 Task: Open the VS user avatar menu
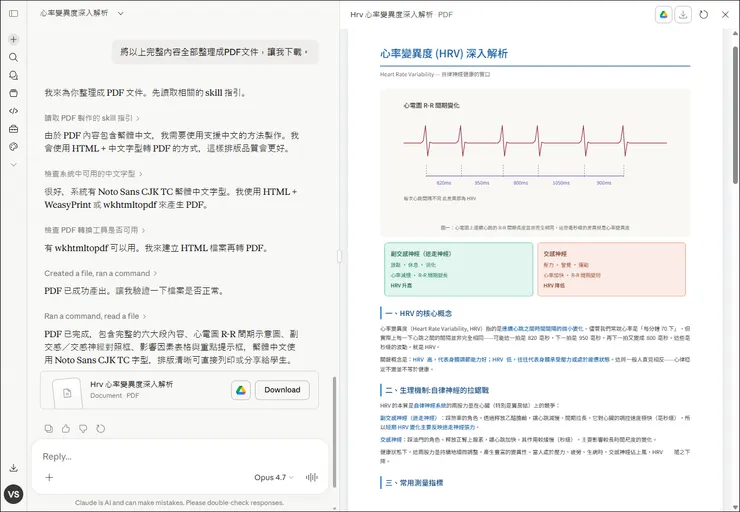(x=14, y=494)
